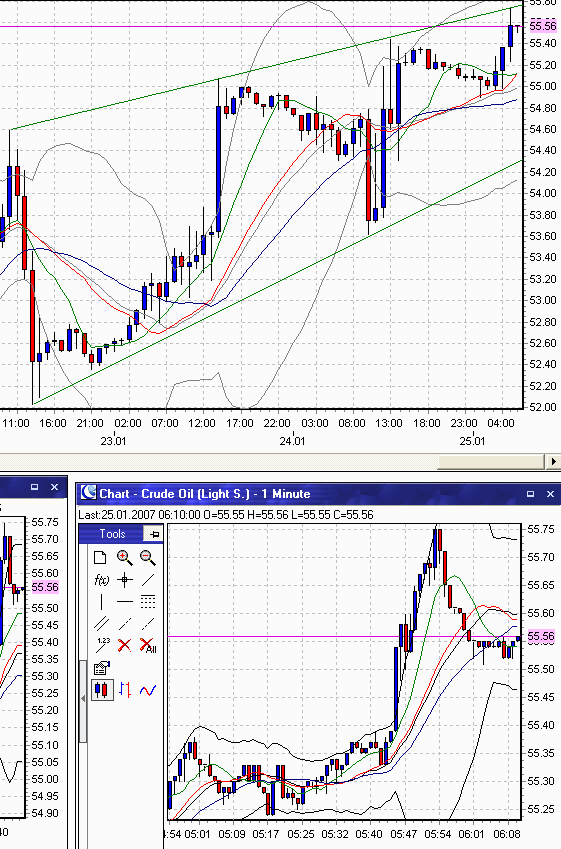The height and width of the screenshot is (849, 561).
Task: Select the 1.23 measurement line tool
Action: tap(102, 645)
